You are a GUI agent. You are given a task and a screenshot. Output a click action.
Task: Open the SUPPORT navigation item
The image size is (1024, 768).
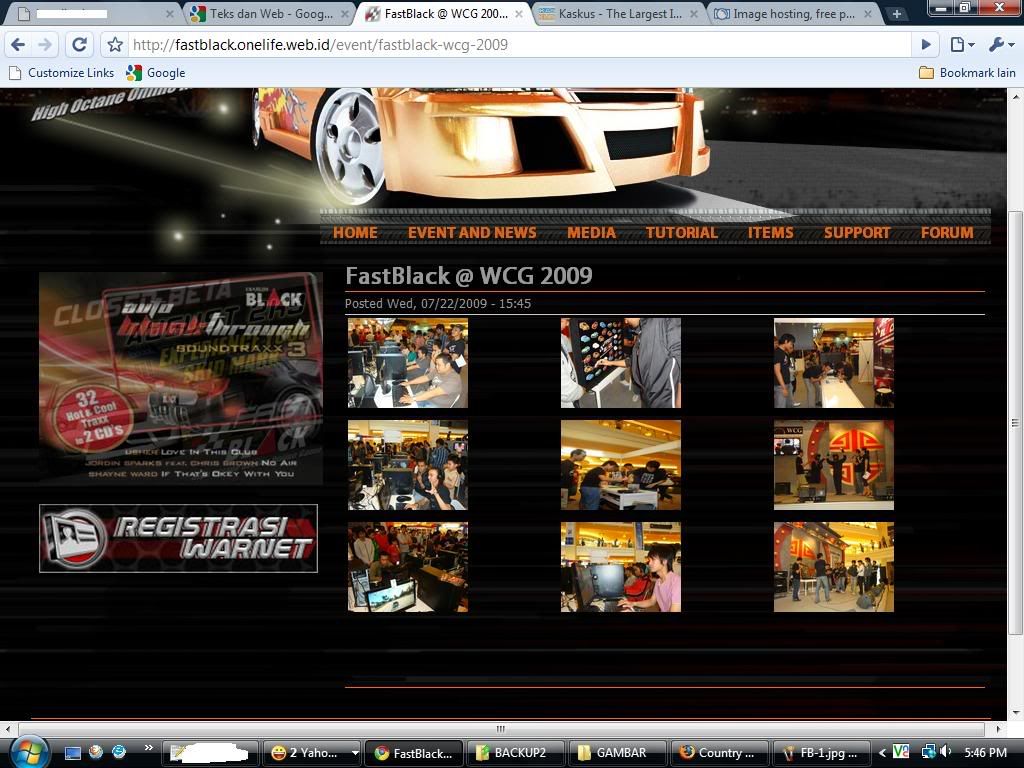(x=857, y=232)
